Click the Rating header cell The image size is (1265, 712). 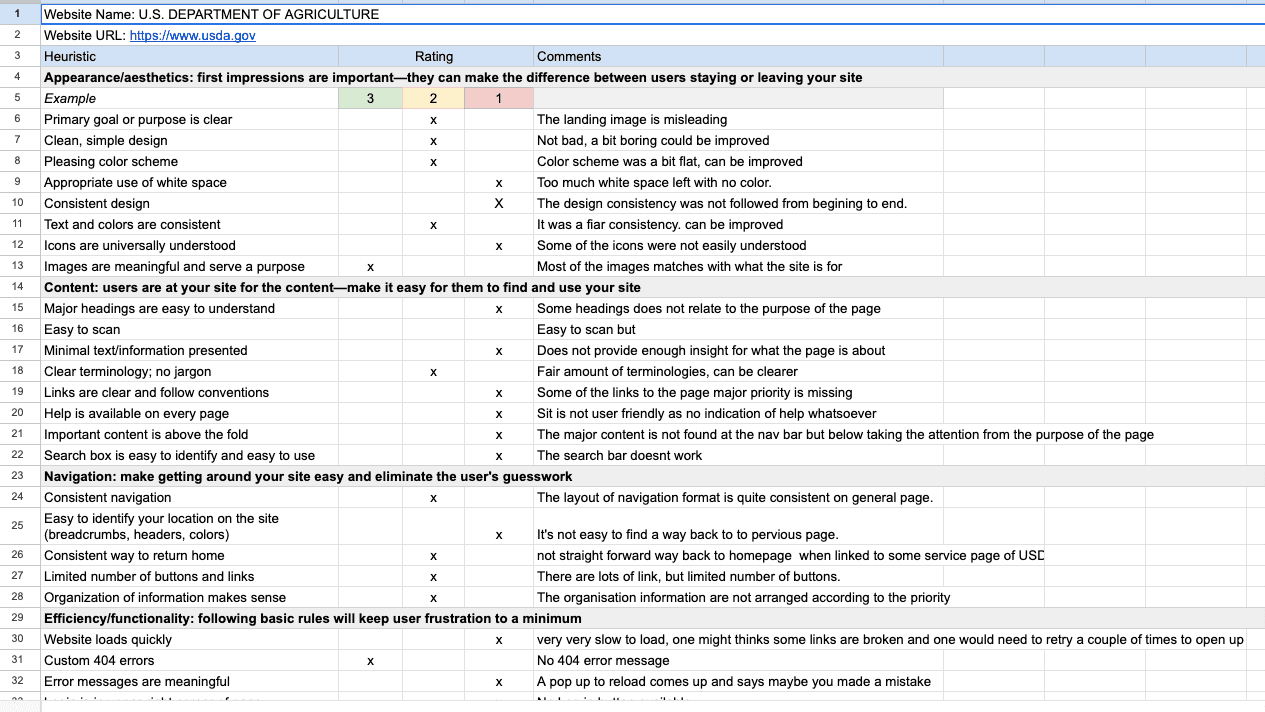tap(434, 56)
